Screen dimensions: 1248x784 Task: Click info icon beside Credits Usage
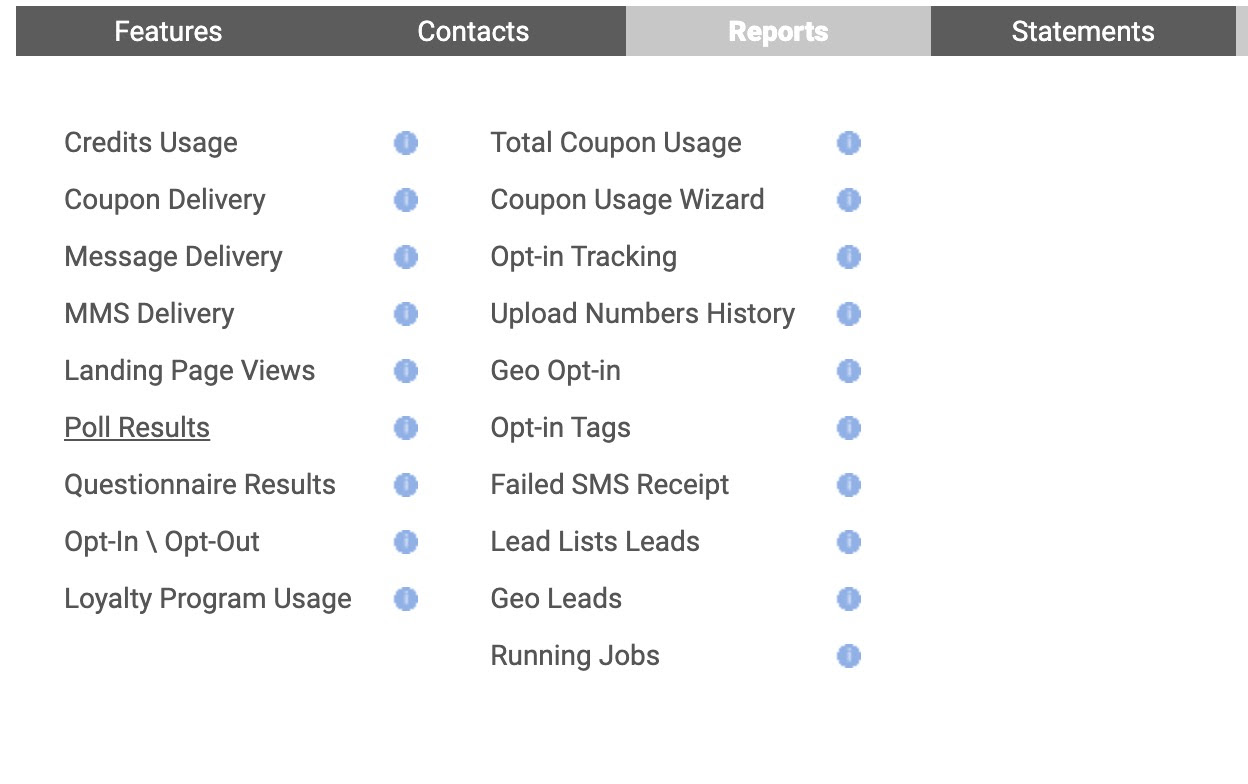coord(405,143)
